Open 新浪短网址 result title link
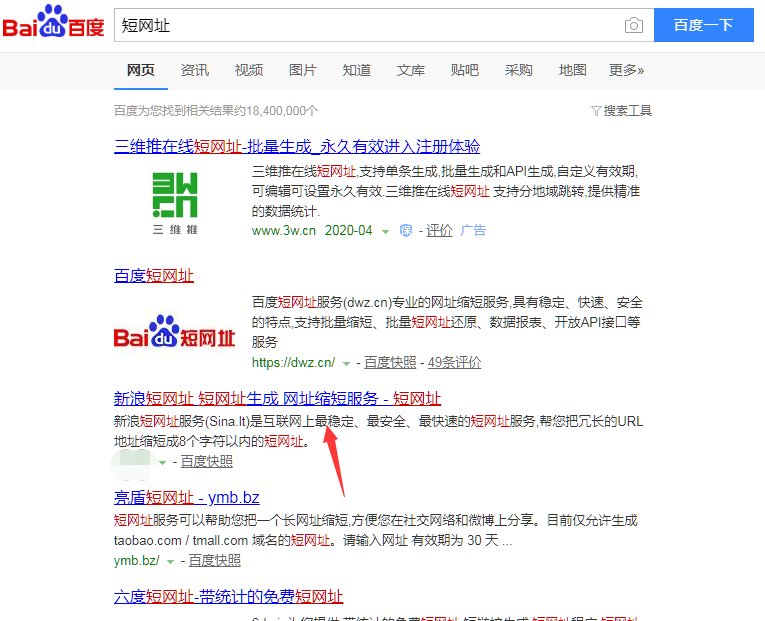Image resolution: width=765 pixels, height=621 pixels. pyautogui.click(x=278, y=399)
